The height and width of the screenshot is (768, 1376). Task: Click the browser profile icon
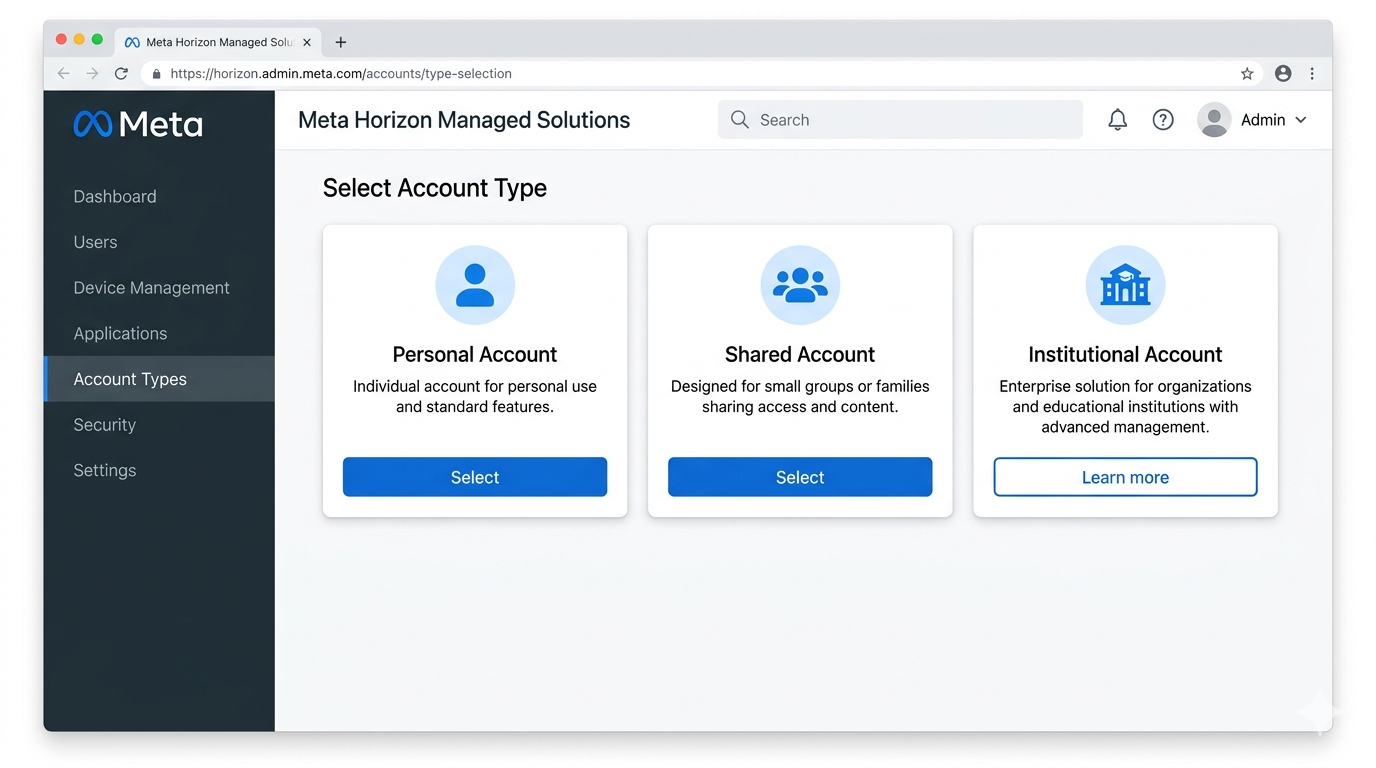pyautogui.click(x=1283, y=74)
